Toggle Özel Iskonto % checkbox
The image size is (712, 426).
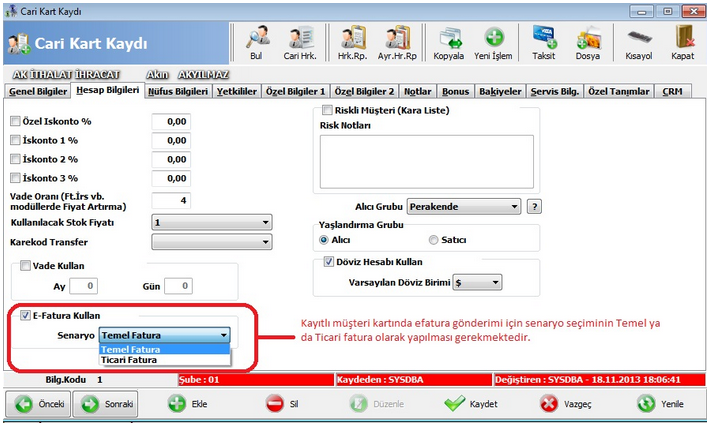15,121
